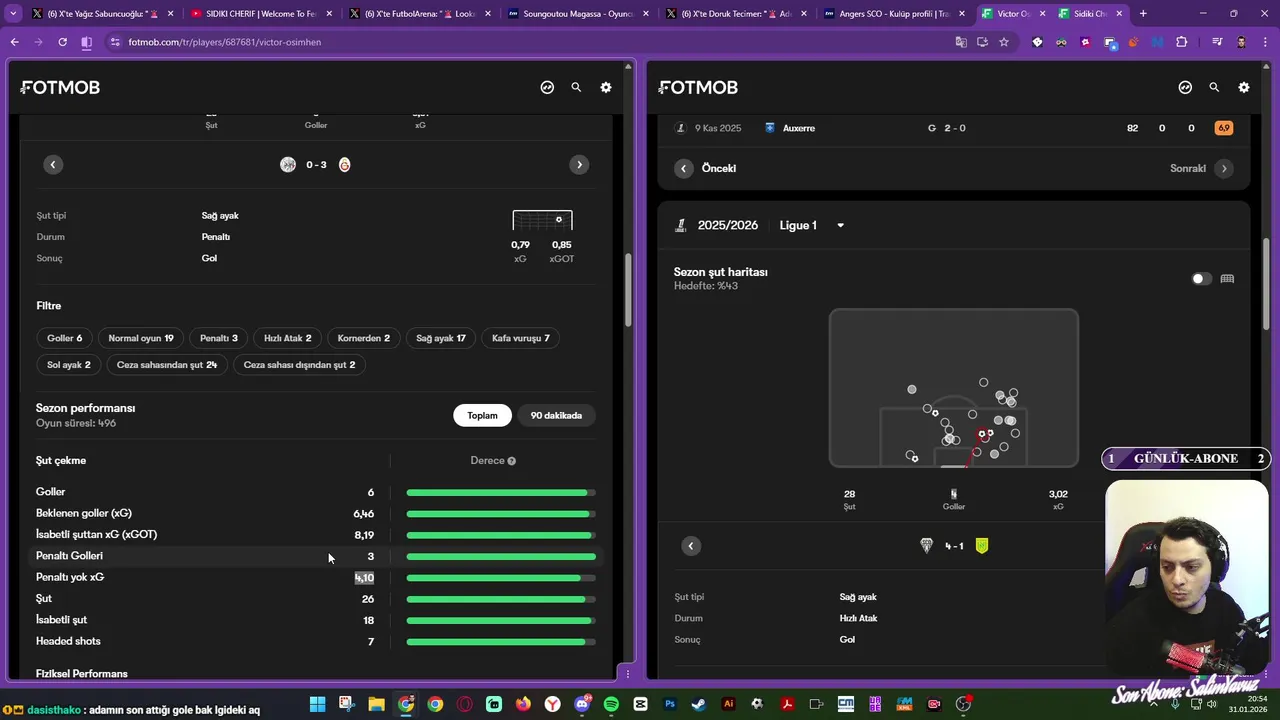Click FotMob logo in right window

[698, 87]
